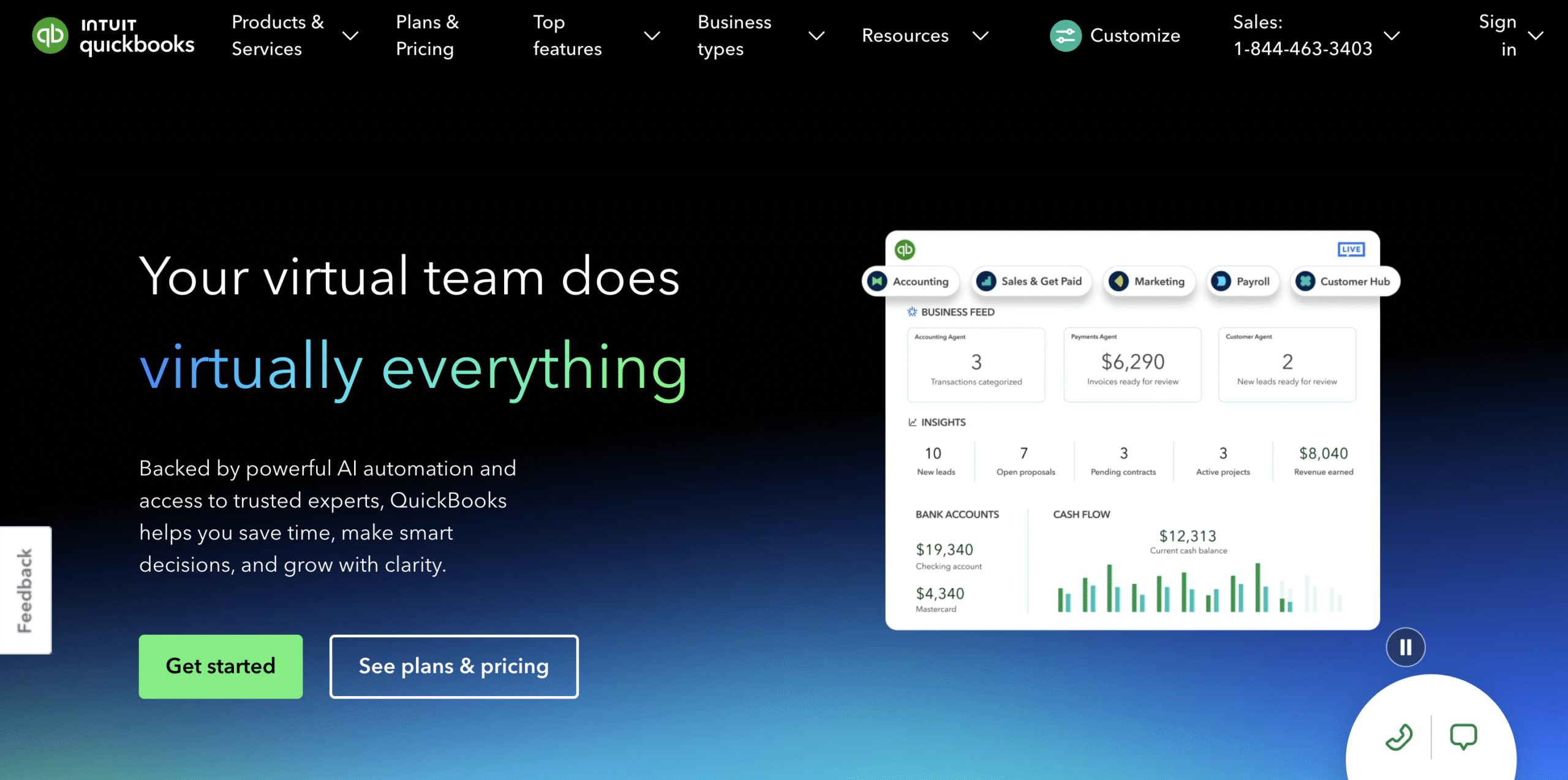Click "Pending contracts" label
1568x780 pixels.
1123,472
